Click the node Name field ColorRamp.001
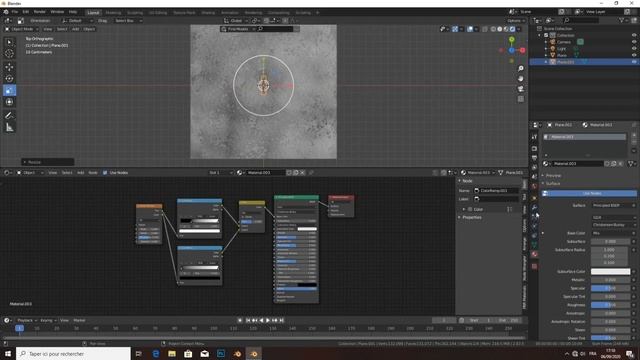 pyautogui.click(x=496, y=191)
